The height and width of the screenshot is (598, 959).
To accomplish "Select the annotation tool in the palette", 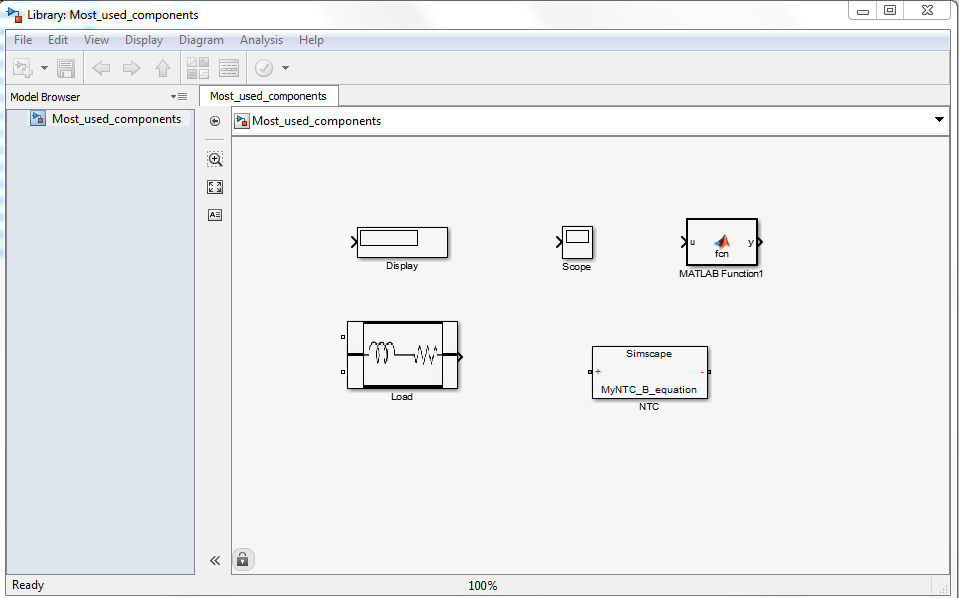I will click(x=214, y=214).
